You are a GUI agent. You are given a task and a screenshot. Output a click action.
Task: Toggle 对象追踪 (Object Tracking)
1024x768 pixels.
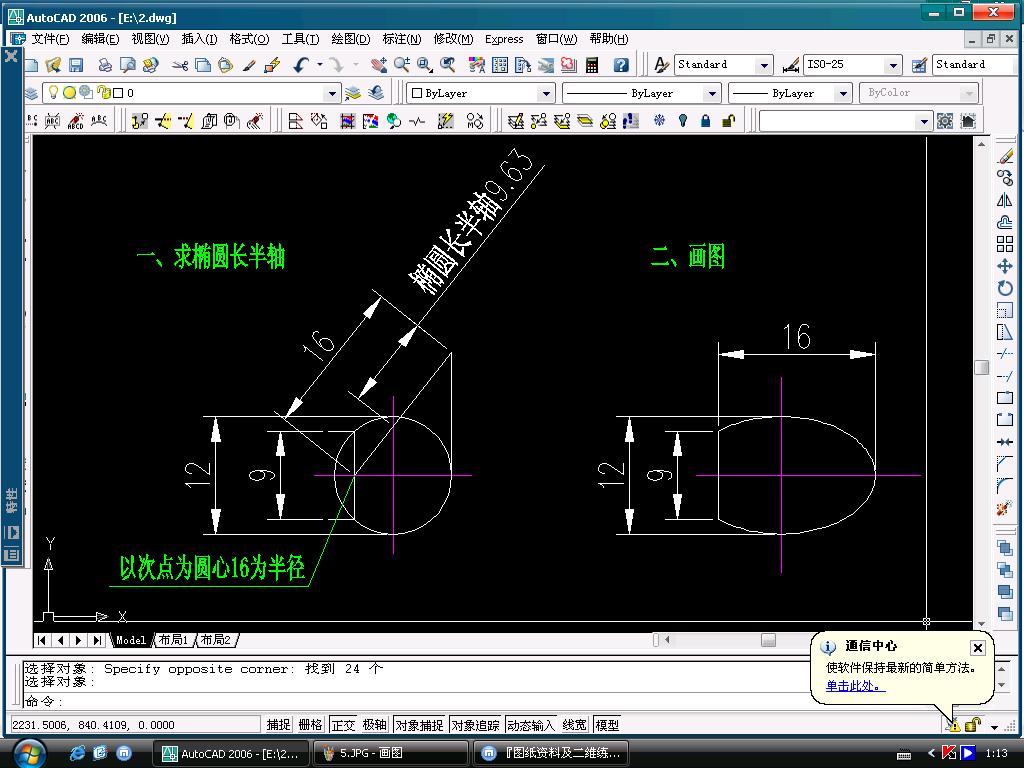click(475, 725)
